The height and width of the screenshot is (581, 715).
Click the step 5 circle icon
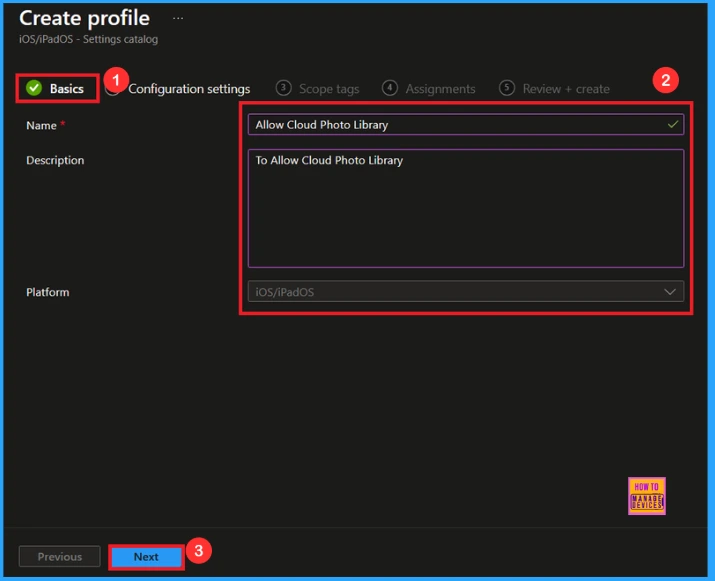click(x=507, y=88)
